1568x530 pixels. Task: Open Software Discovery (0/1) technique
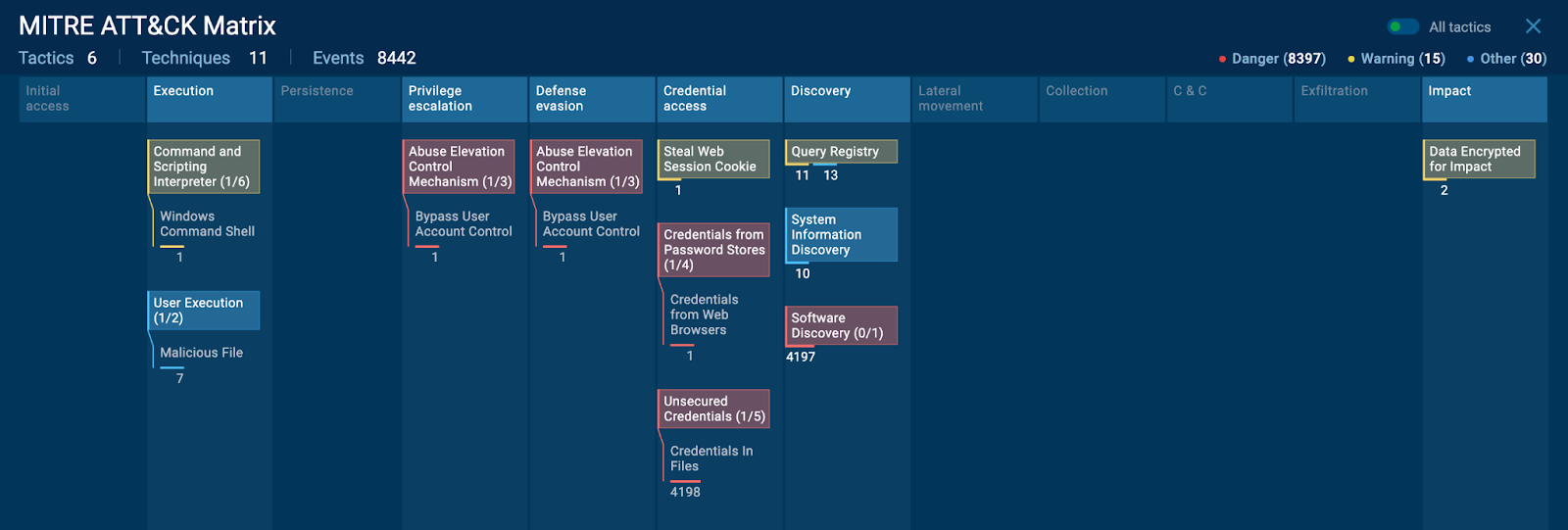click(841, 325)
